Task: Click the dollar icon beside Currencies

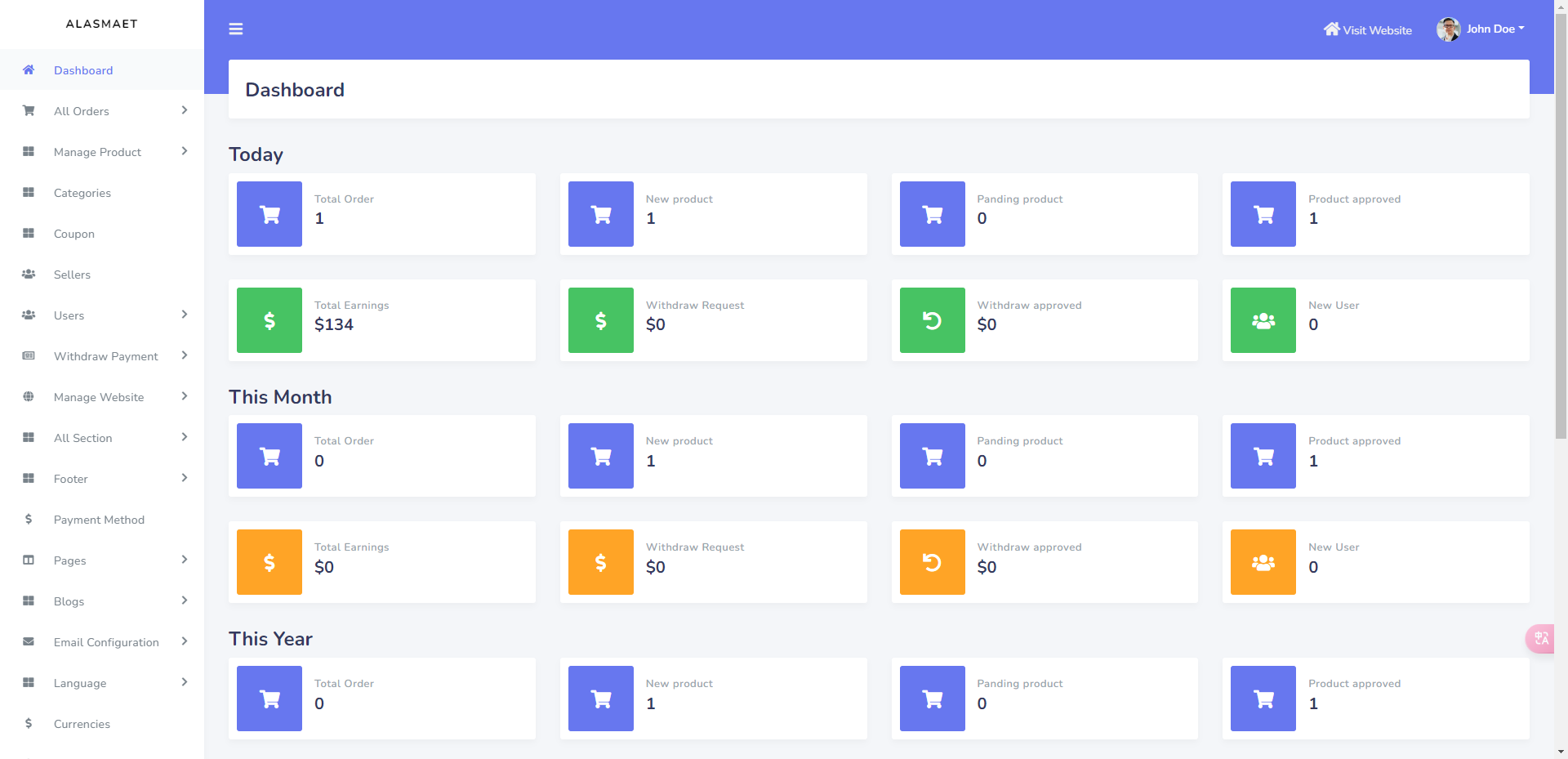Action: click(x=29, y=724)
